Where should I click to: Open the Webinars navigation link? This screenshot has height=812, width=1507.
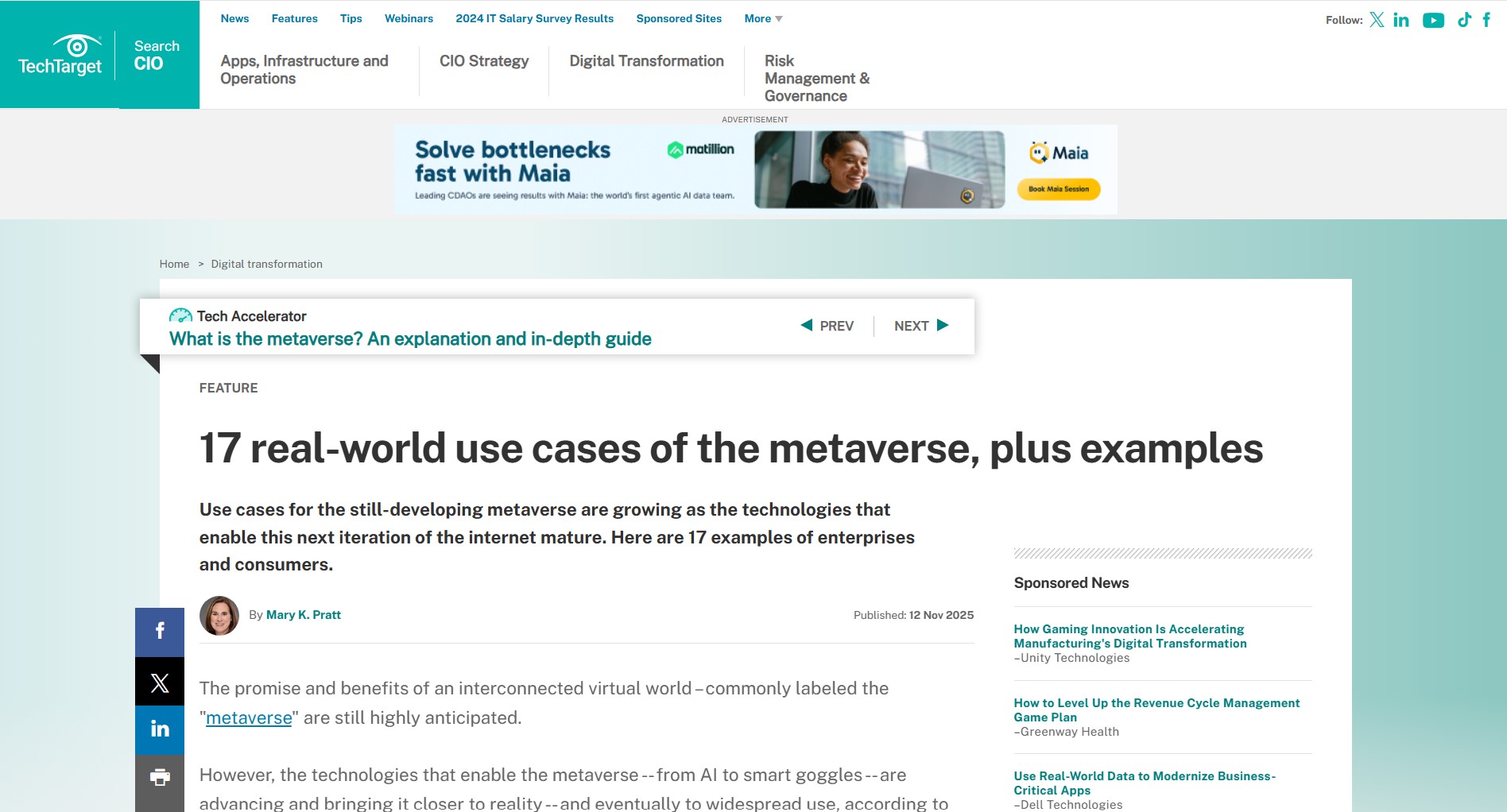[409, 18]
